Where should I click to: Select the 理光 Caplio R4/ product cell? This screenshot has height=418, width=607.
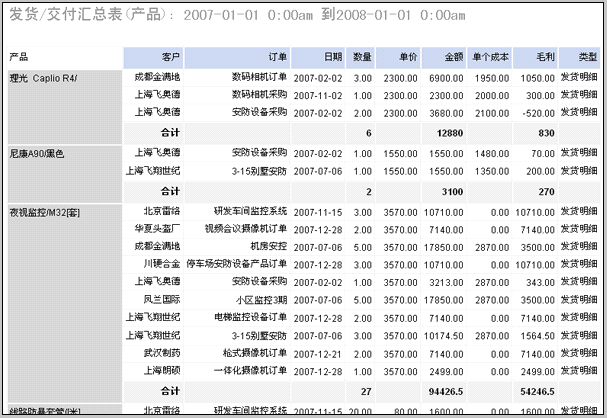click(x=43, y=77)
